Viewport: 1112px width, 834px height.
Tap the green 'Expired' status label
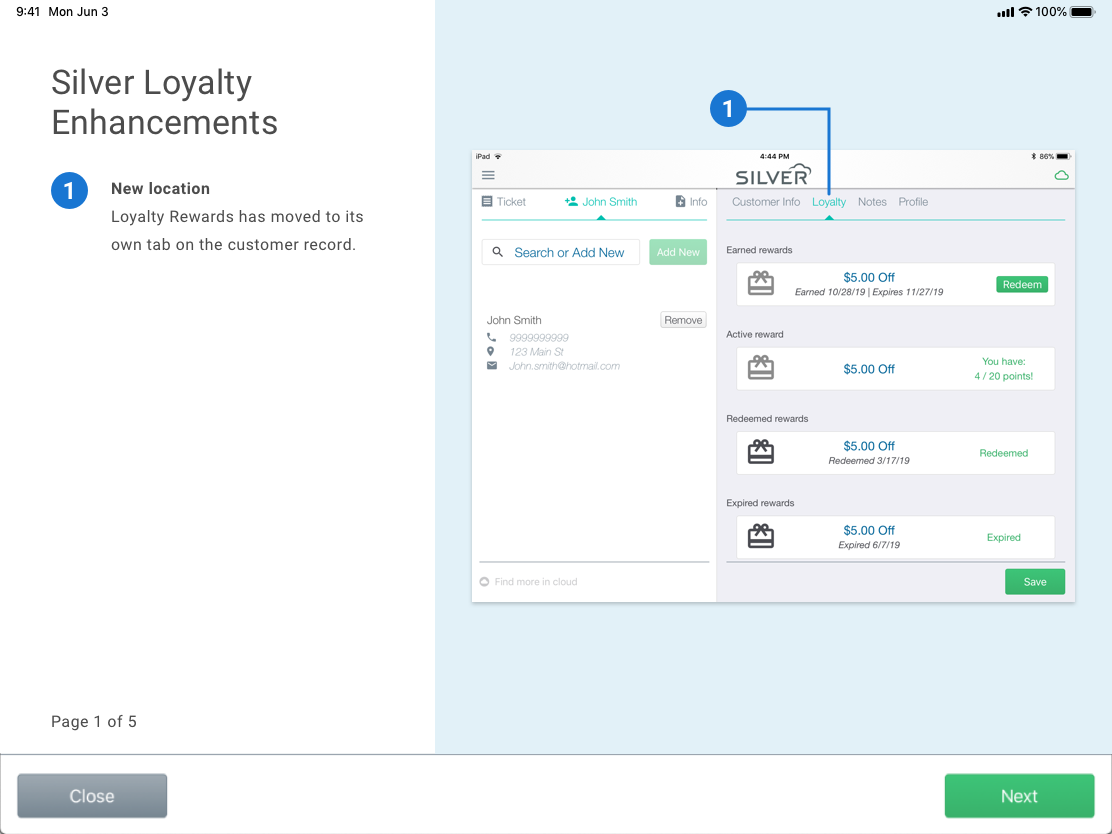[1003, 538]
